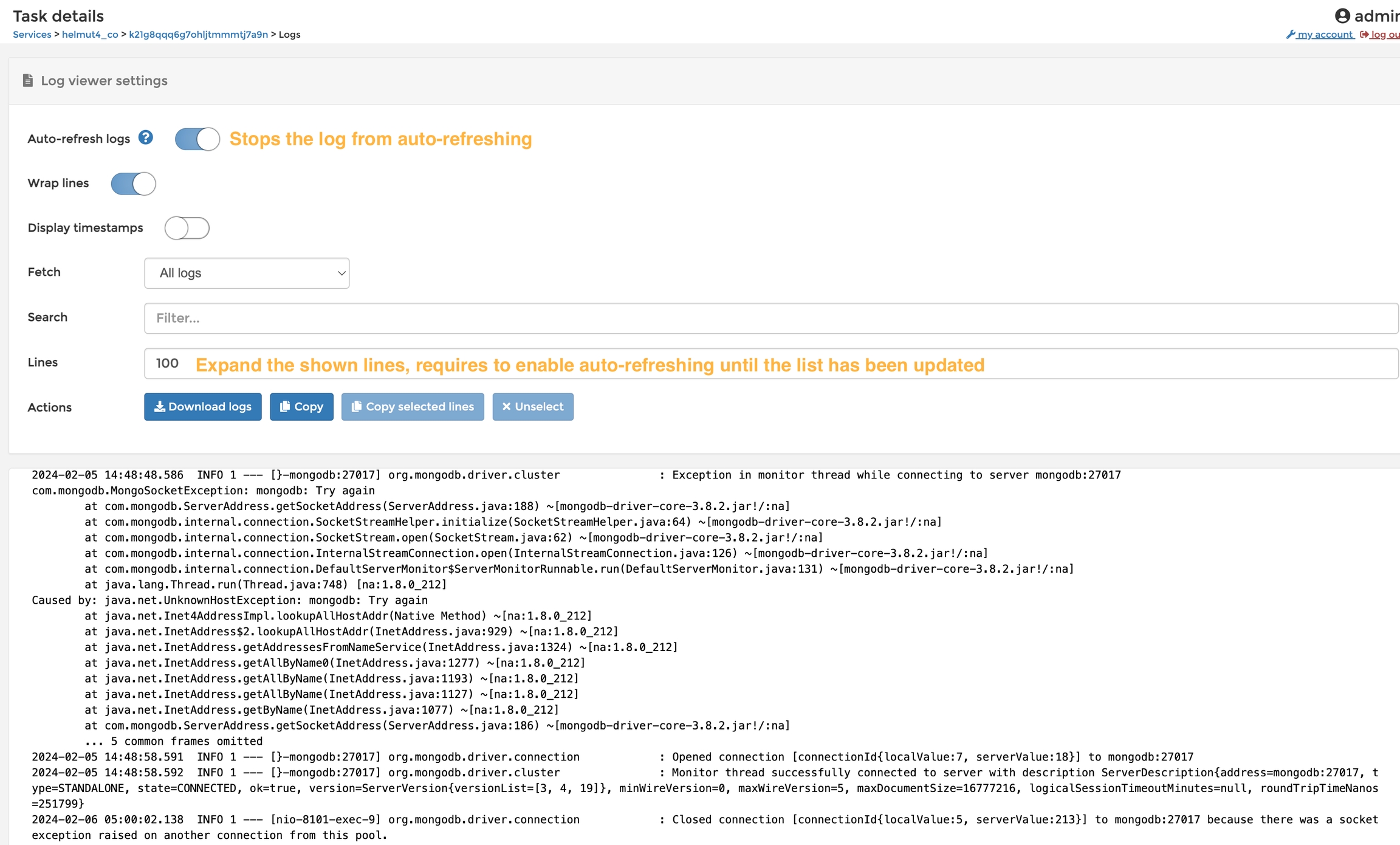Turn off the Wrap lines switch
The image size is (1400, 845).
(x=133, y=184)
